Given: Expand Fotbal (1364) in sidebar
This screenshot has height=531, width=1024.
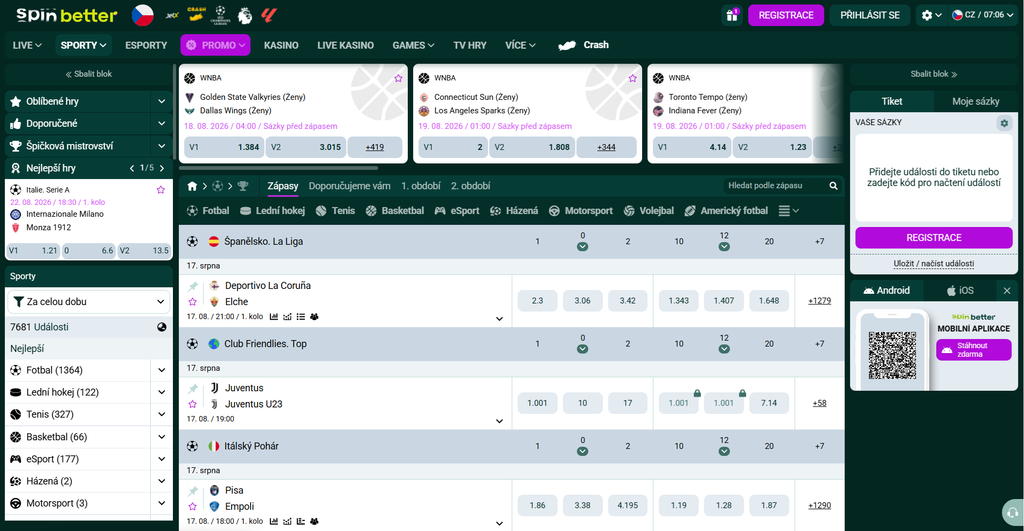Looking at the screenshot, I should [x=161, y=370].
